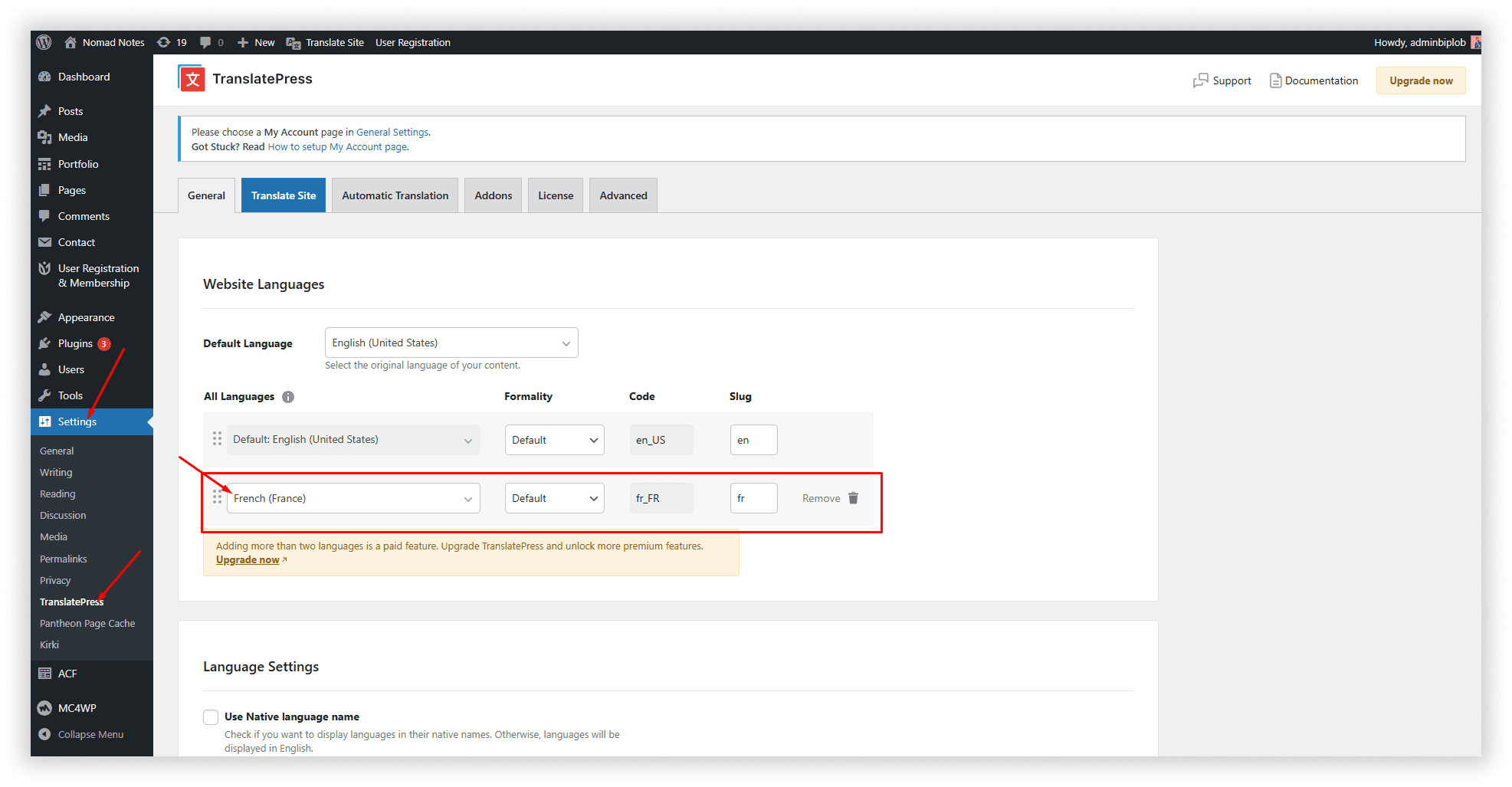The width and height of the screenshot is (1512, 787).
Task: Click the trash icon for French (France)
Action: (854, 498)
